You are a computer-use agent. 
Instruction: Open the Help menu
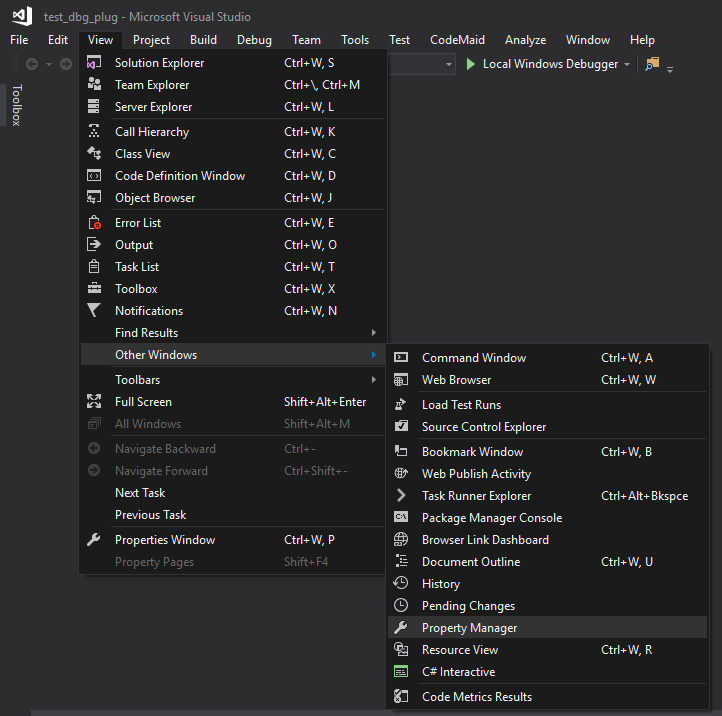tap(642, 40)
